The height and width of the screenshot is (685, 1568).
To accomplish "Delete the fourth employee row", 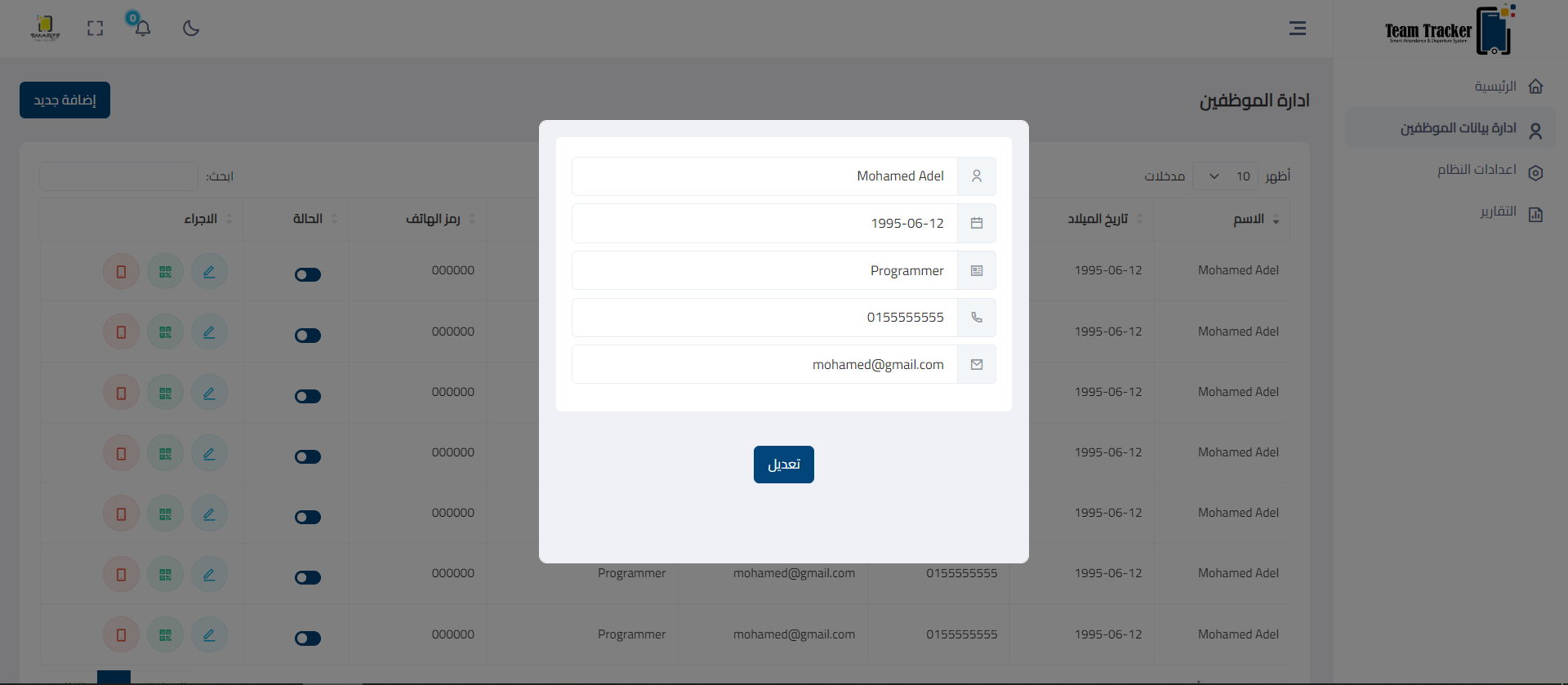I will pyautogui.click(x=121, y=453).
